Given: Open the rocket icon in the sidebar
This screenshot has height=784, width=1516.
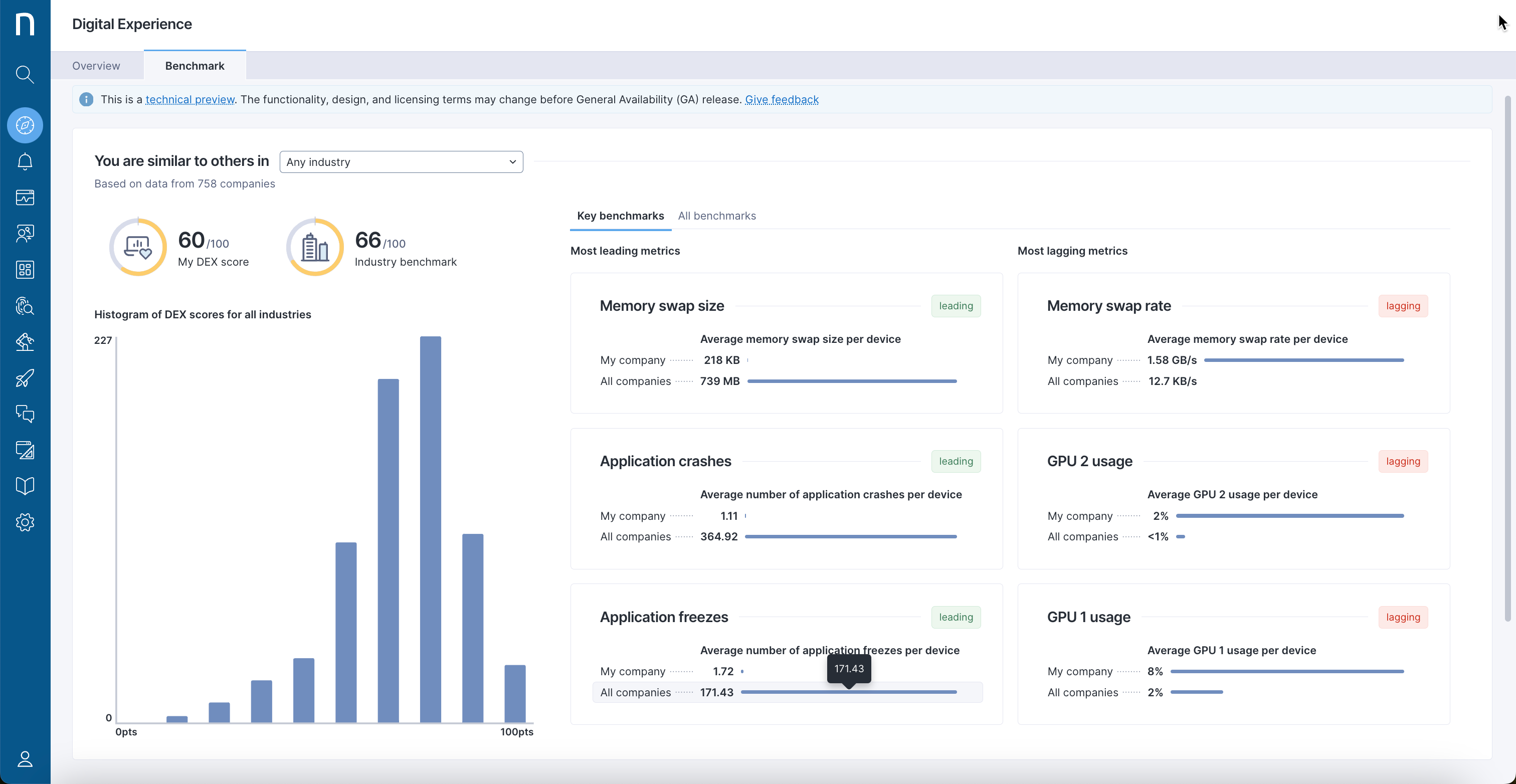Looking at the screenshot, I should point(25,378).
